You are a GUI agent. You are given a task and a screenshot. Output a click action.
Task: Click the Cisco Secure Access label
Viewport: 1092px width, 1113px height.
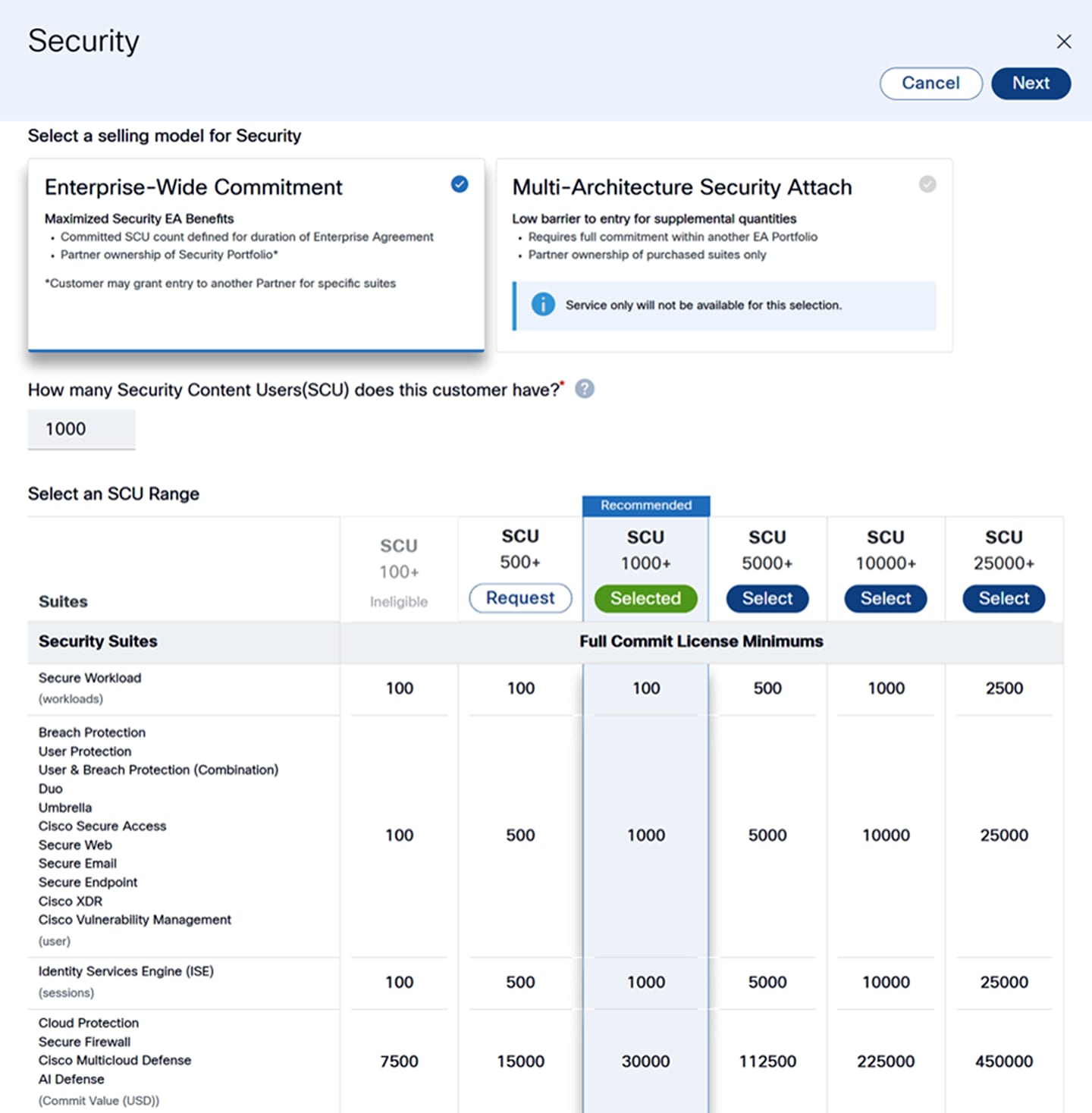click(x=102, y=826)
